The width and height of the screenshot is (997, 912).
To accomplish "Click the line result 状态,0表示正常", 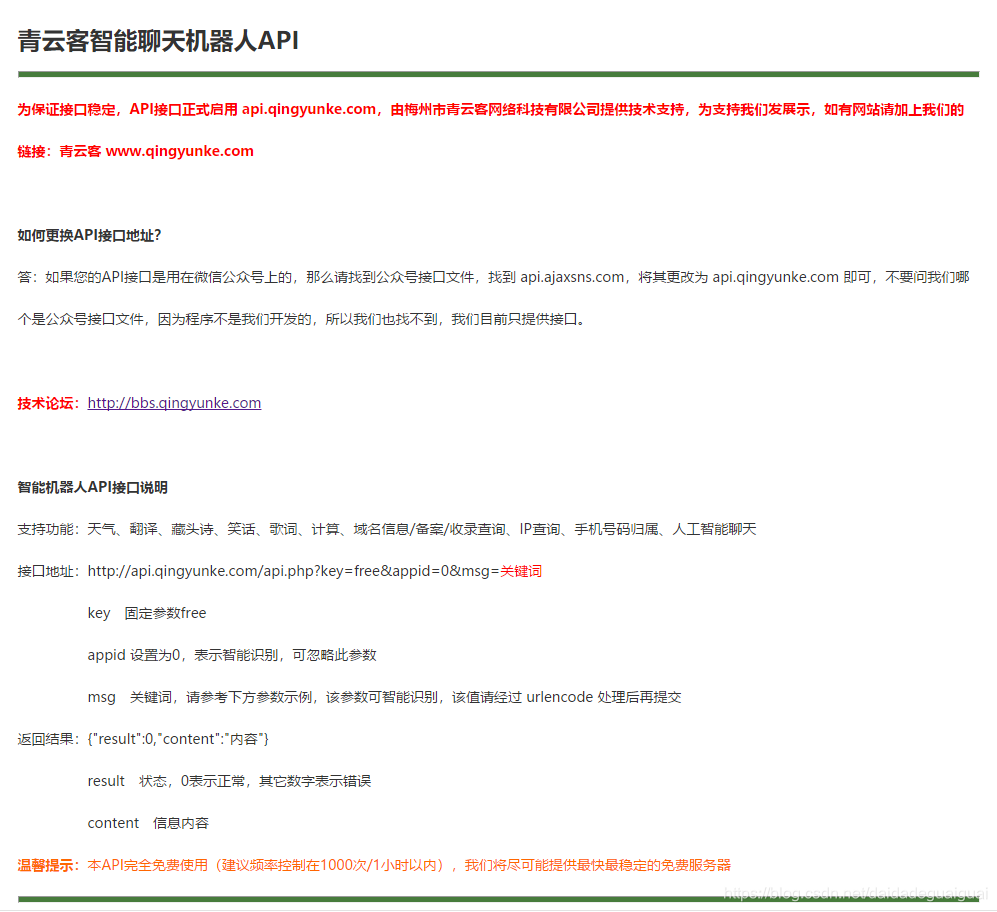I will point(230,781).
